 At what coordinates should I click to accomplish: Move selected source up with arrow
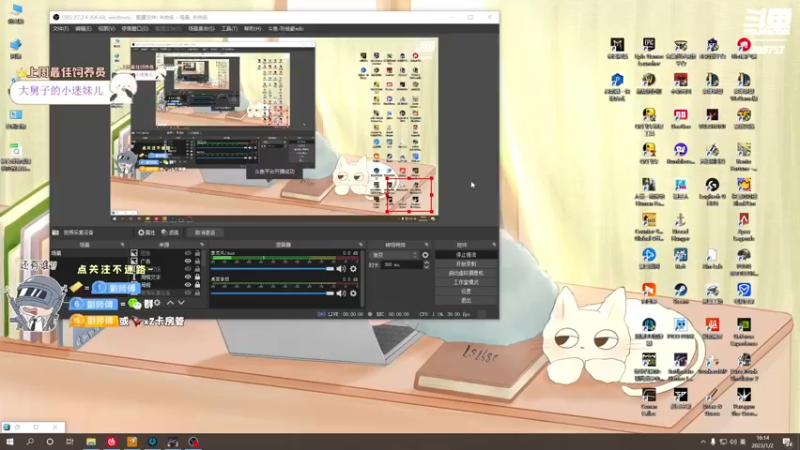tap(170, 303)
